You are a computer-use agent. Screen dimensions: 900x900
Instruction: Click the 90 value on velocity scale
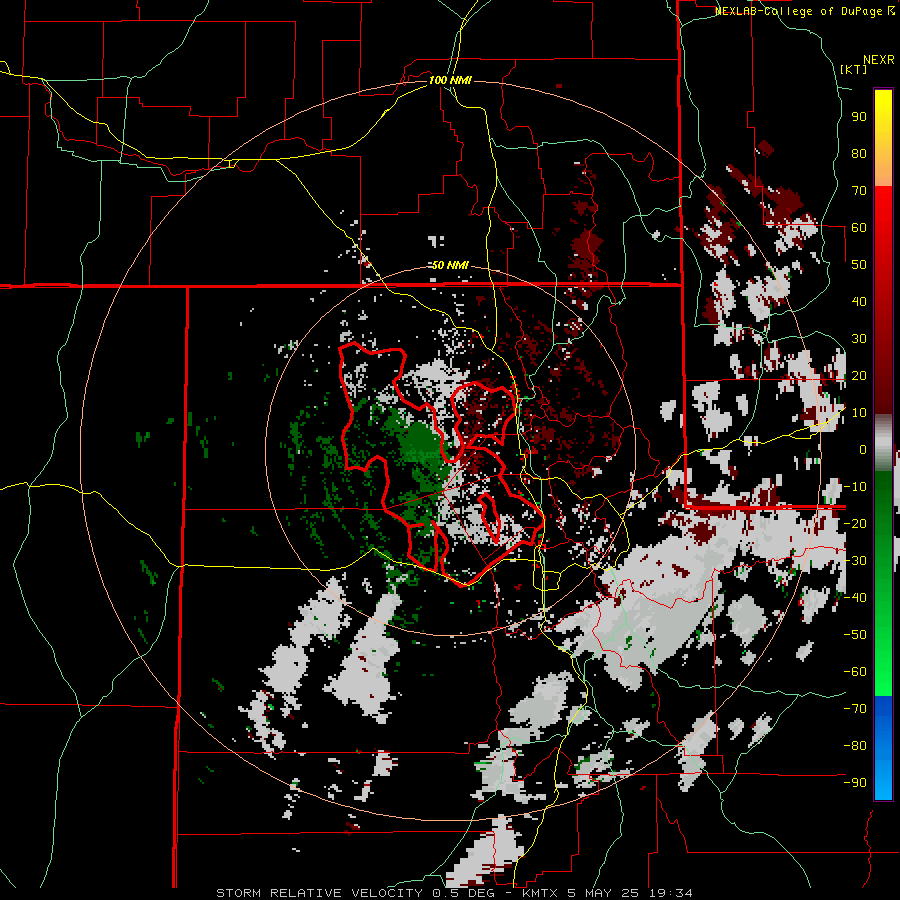pos(859,117)
